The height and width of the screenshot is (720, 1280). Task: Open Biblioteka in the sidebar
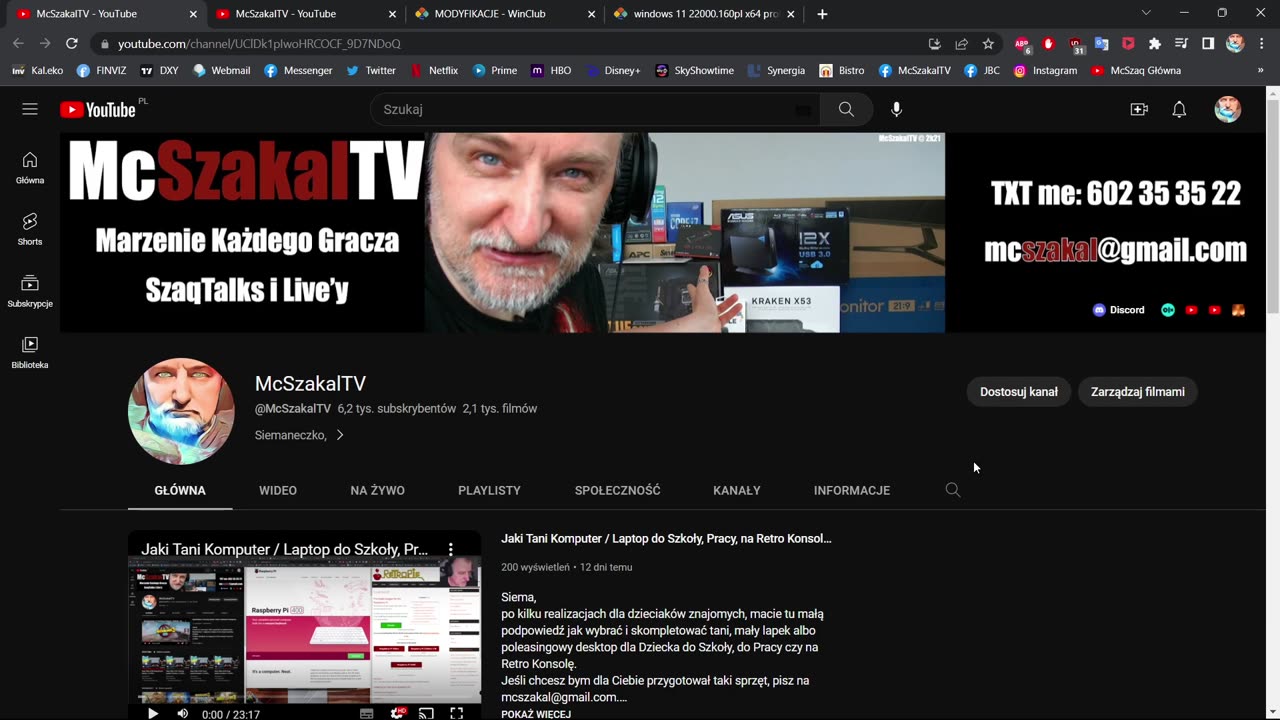30,352
